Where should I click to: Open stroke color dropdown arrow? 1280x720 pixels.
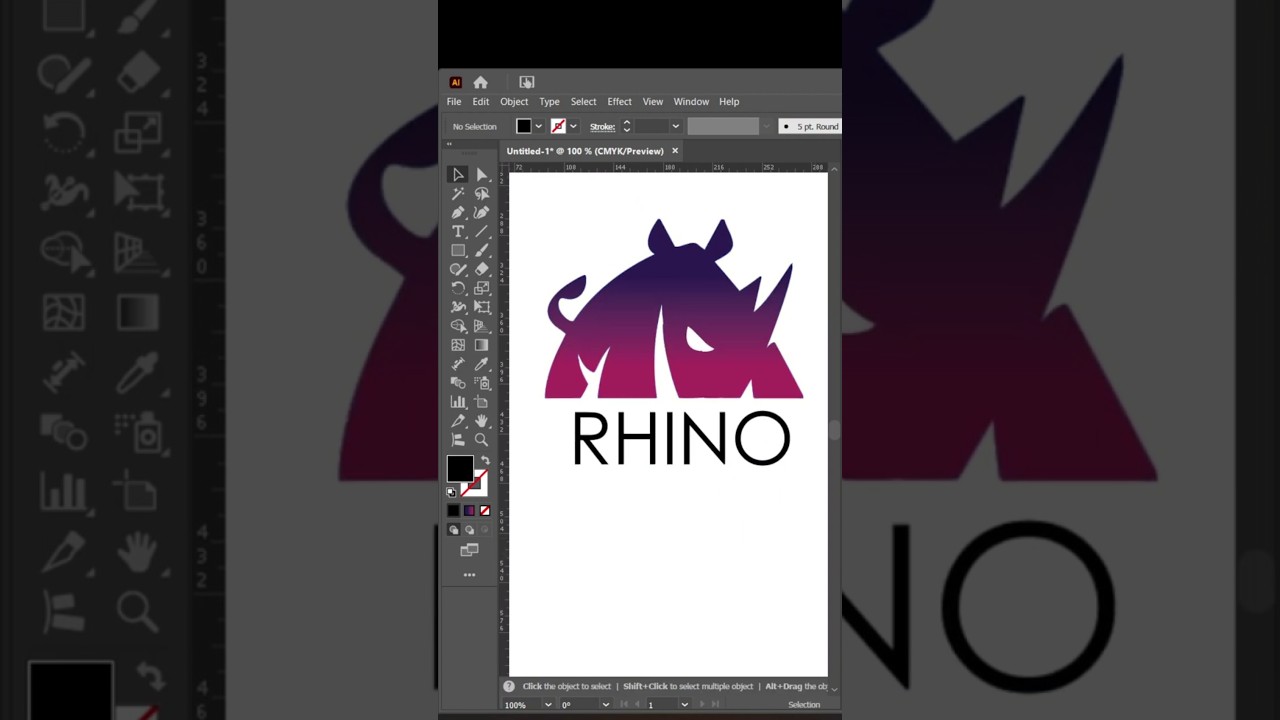coord(573,126)
